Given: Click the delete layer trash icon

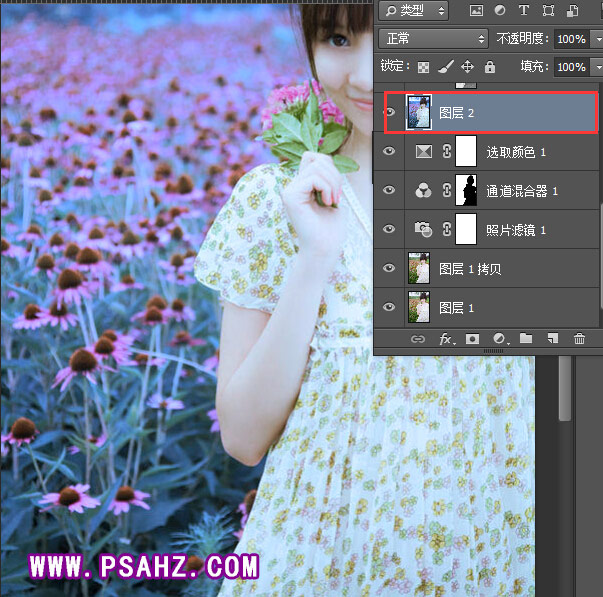Looking at the screenshot, I should (x=579, y=340).
